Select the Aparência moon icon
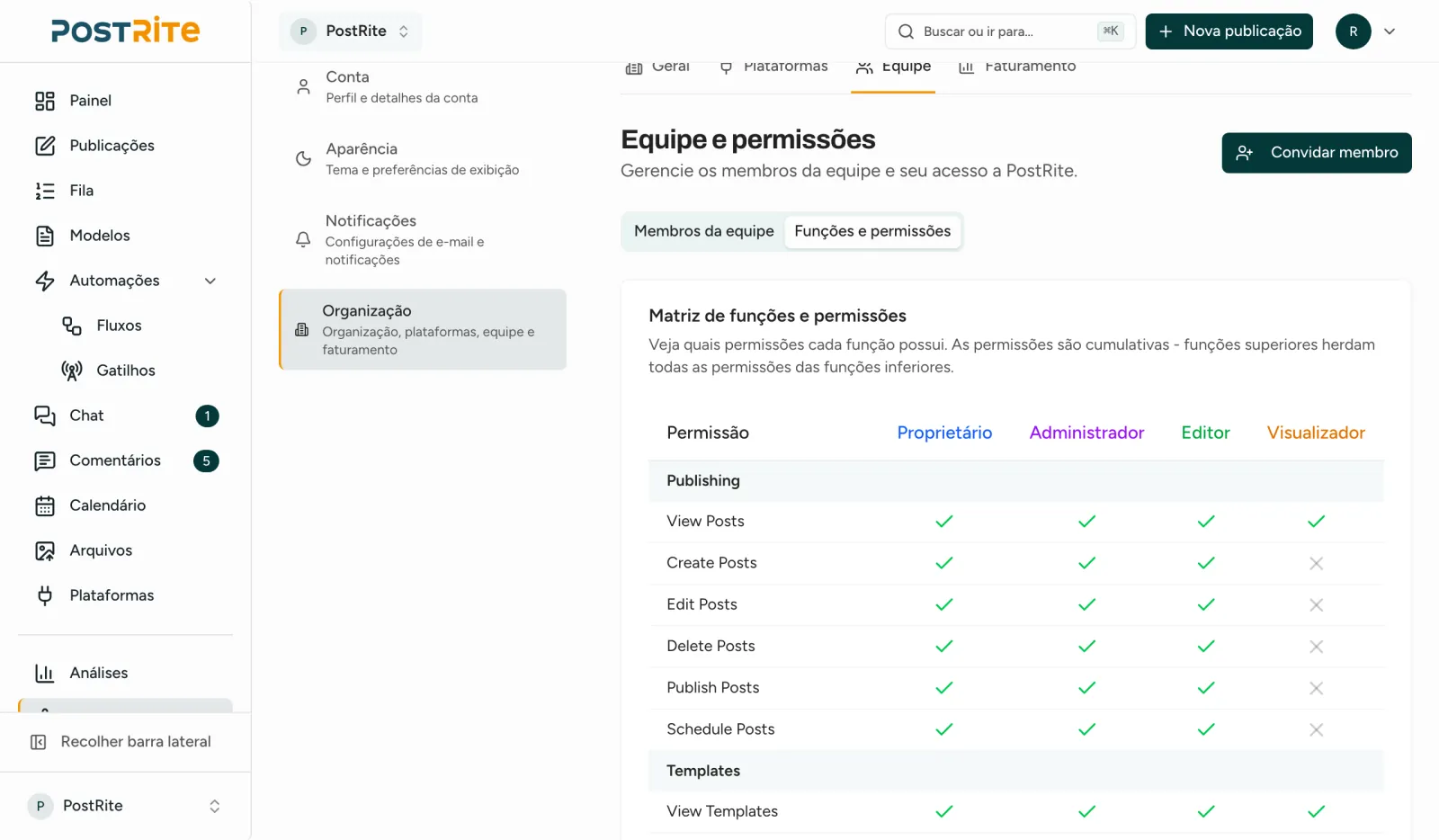 pyautogui.click(x=304, y=159)
